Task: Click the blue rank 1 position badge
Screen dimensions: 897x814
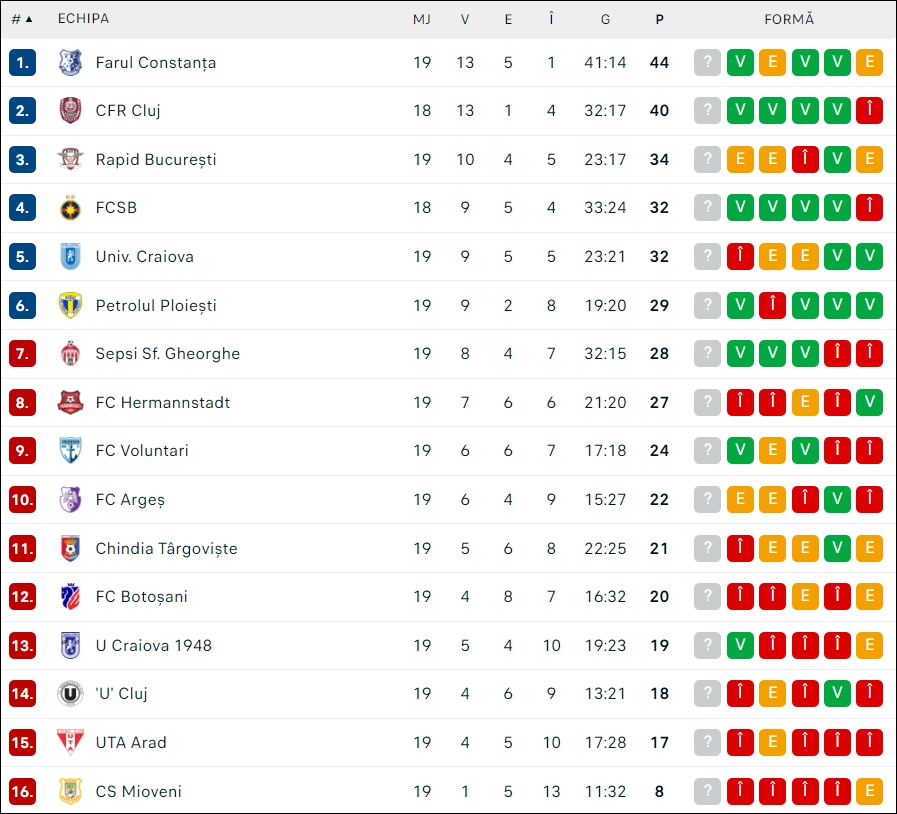Action: pyautogui.click(x=22, y=62)
